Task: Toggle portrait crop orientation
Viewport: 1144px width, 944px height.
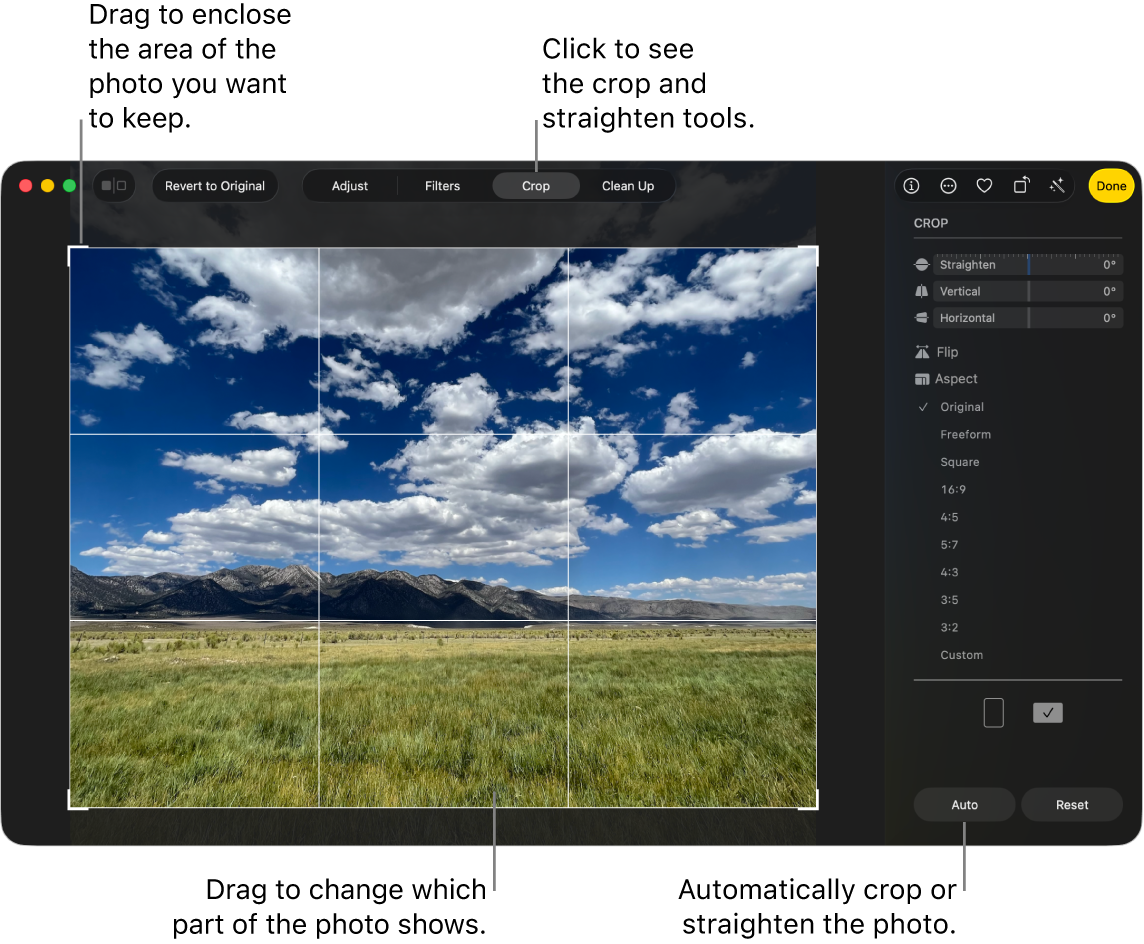Action: click(994, 712)
